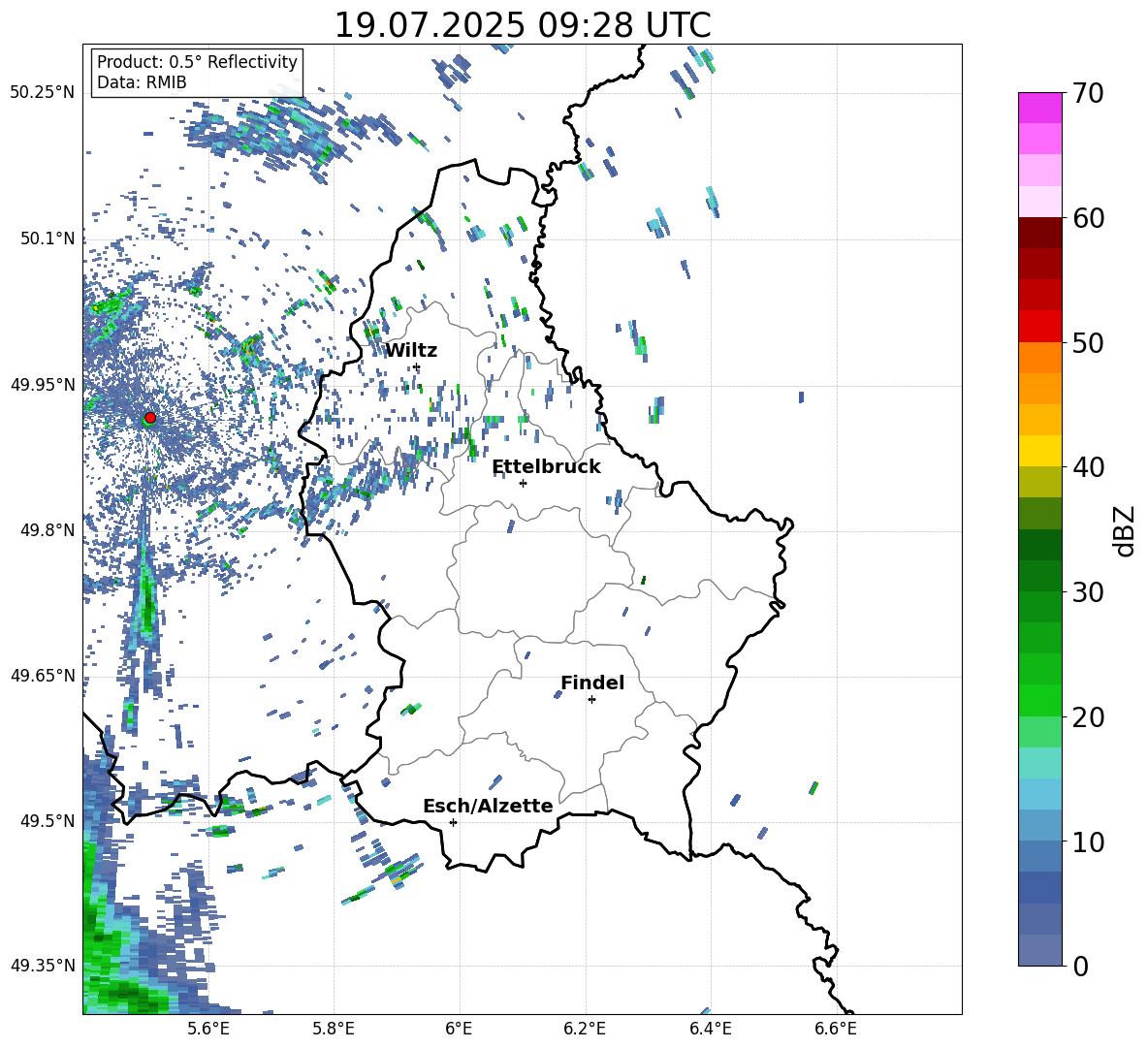Screen dimensions: 1148x1048
Task: Click the colorbar 70 tick label
Action: (1088, 94)
